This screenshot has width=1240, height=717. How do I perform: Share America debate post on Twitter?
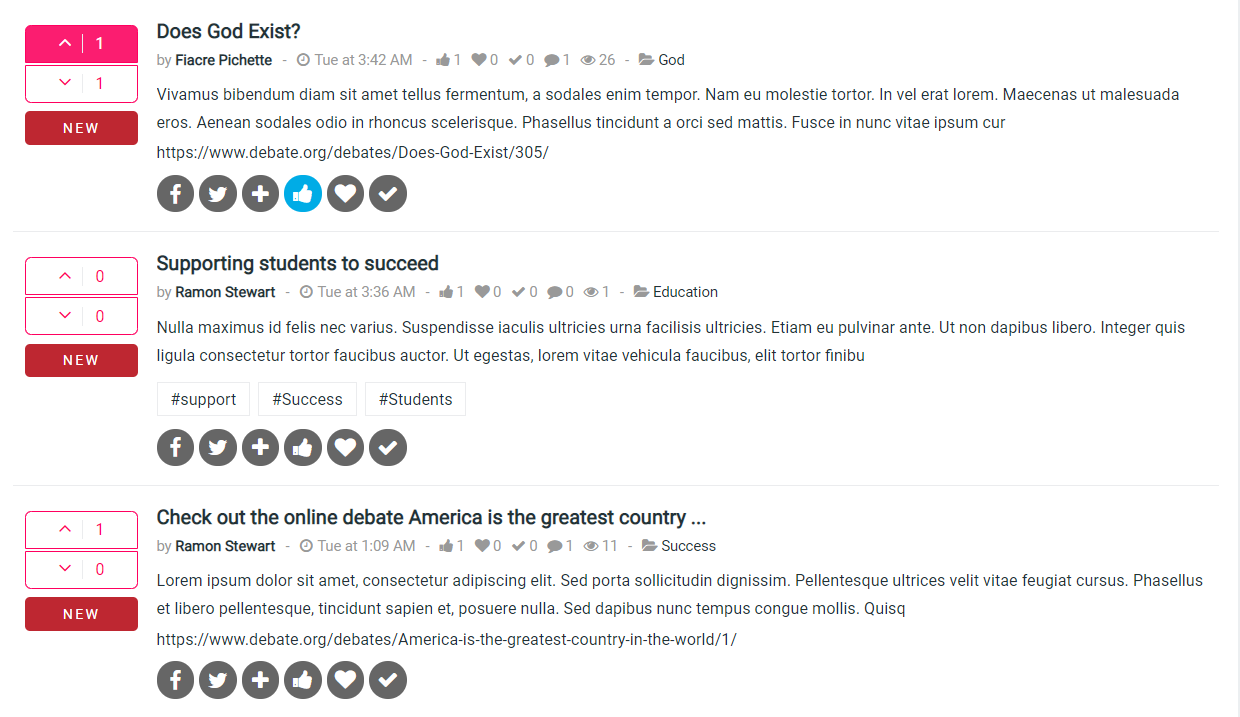tap(218, 680)
